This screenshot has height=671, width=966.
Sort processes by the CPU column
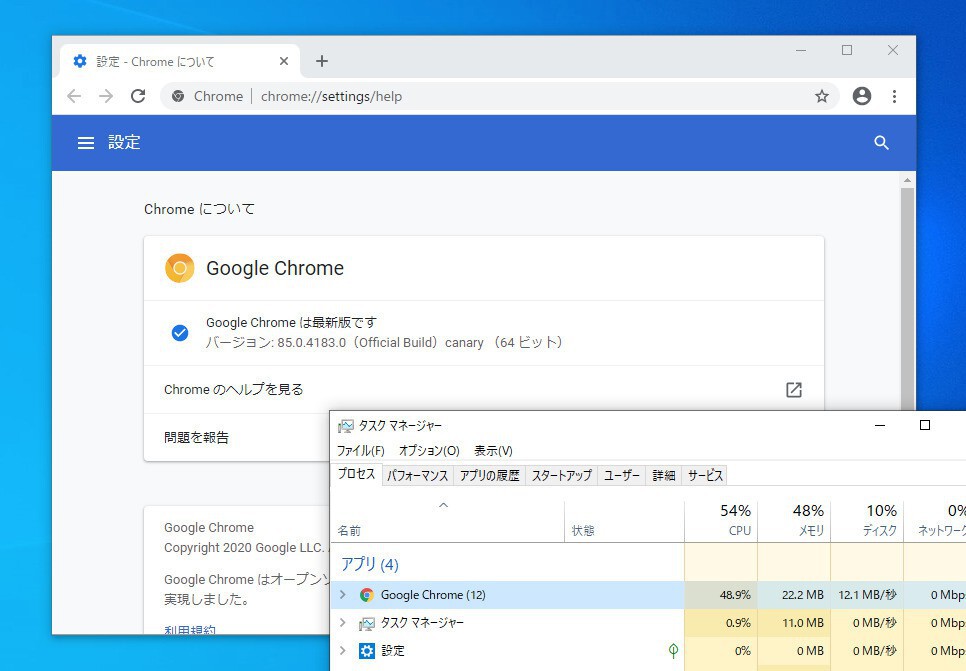point(721,521)
